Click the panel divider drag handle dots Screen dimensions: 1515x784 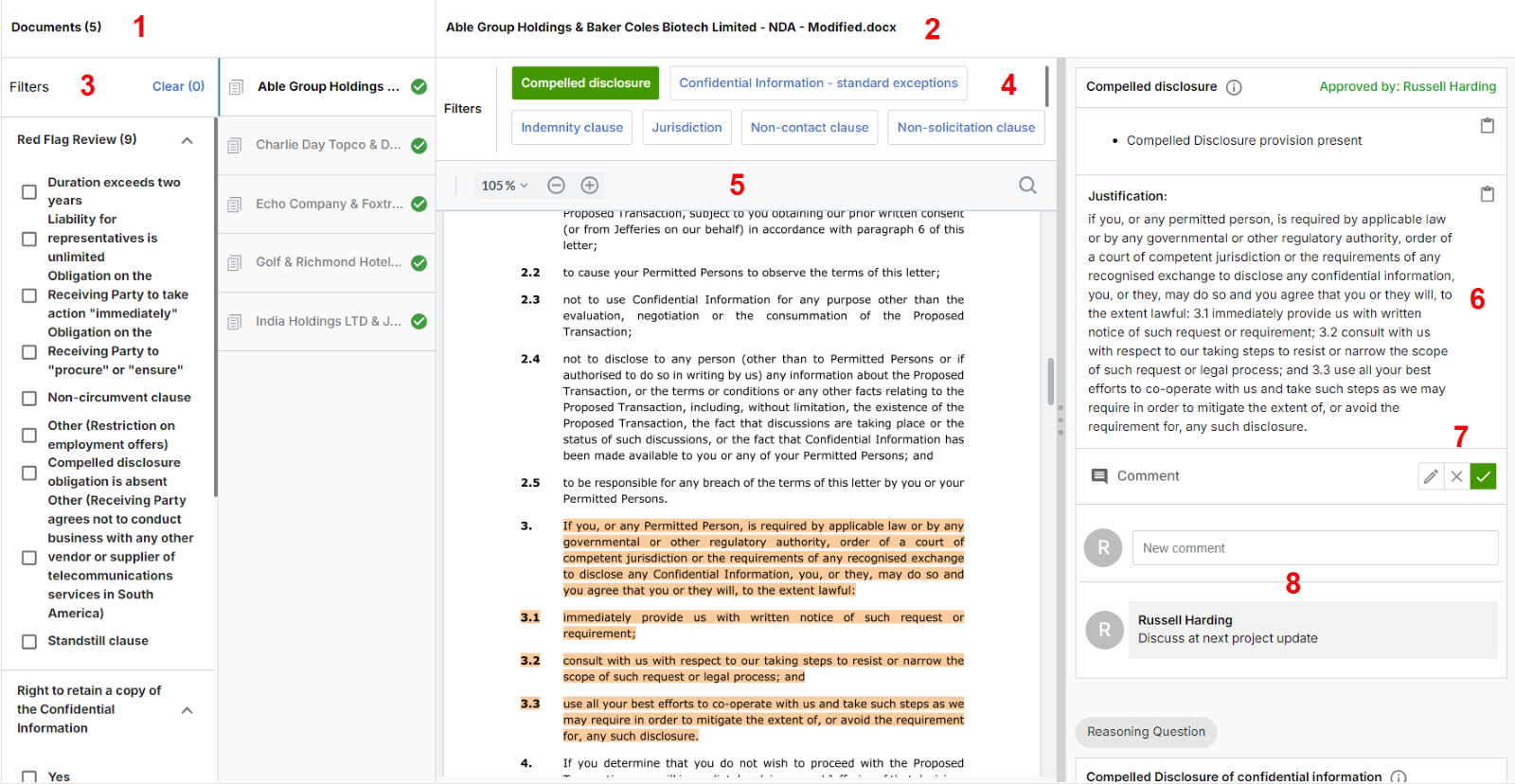point(1060,419)
